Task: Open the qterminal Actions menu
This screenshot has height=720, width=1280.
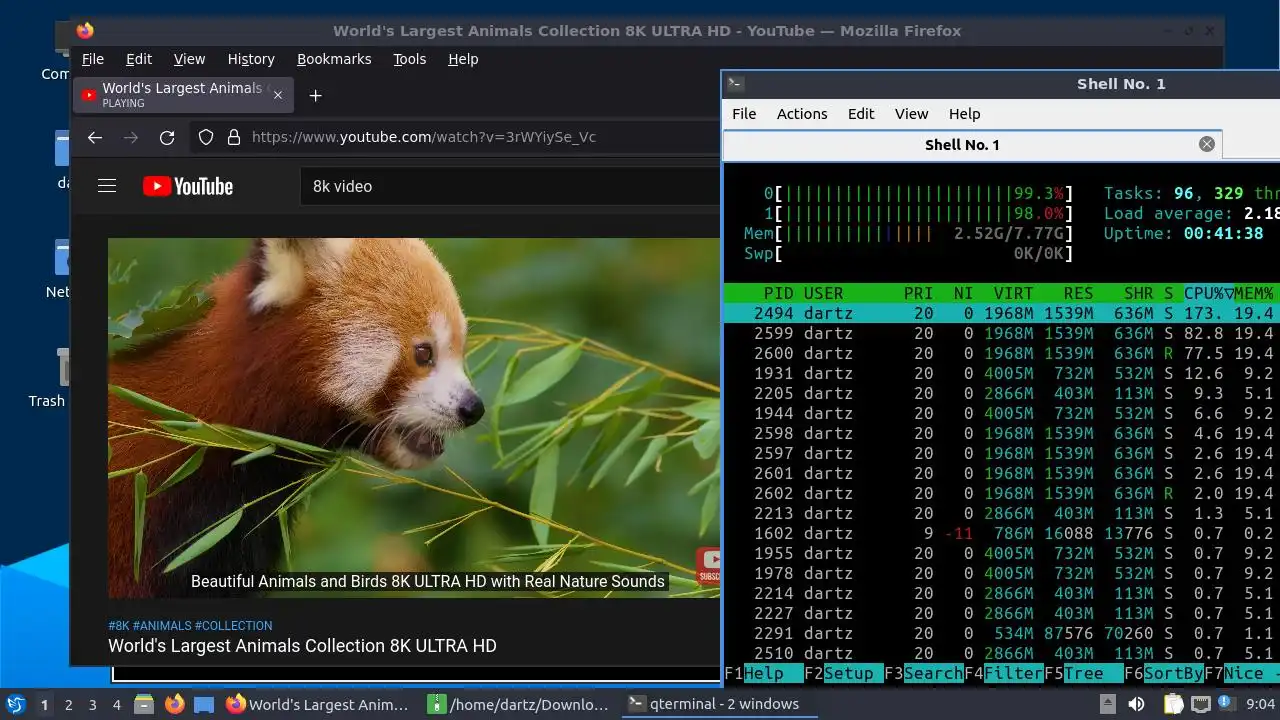Action: pos(802,114)
